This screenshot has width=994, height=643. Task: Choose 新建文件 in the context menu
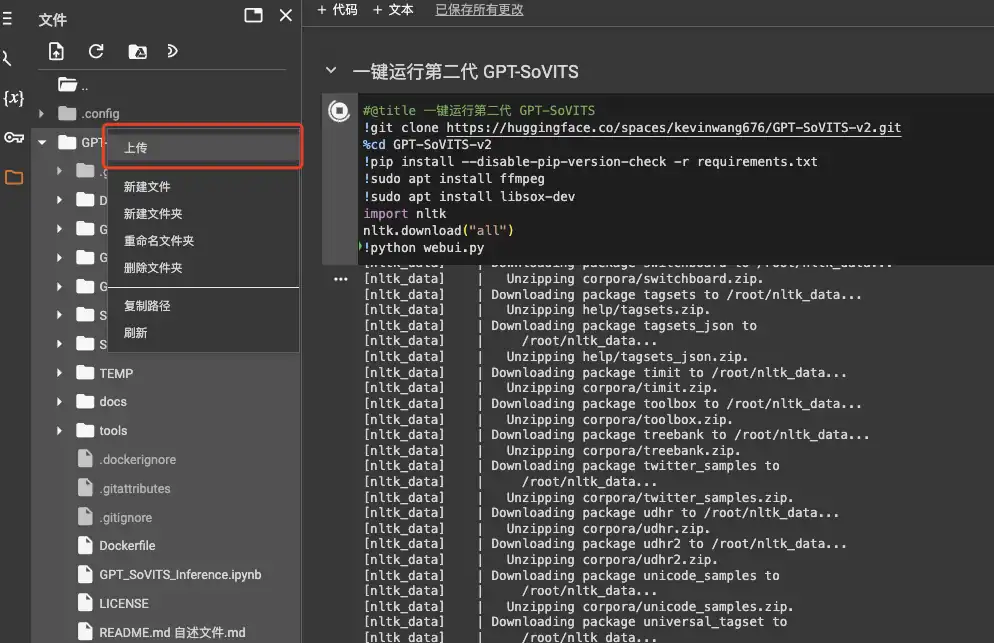[x=203, y=186]
